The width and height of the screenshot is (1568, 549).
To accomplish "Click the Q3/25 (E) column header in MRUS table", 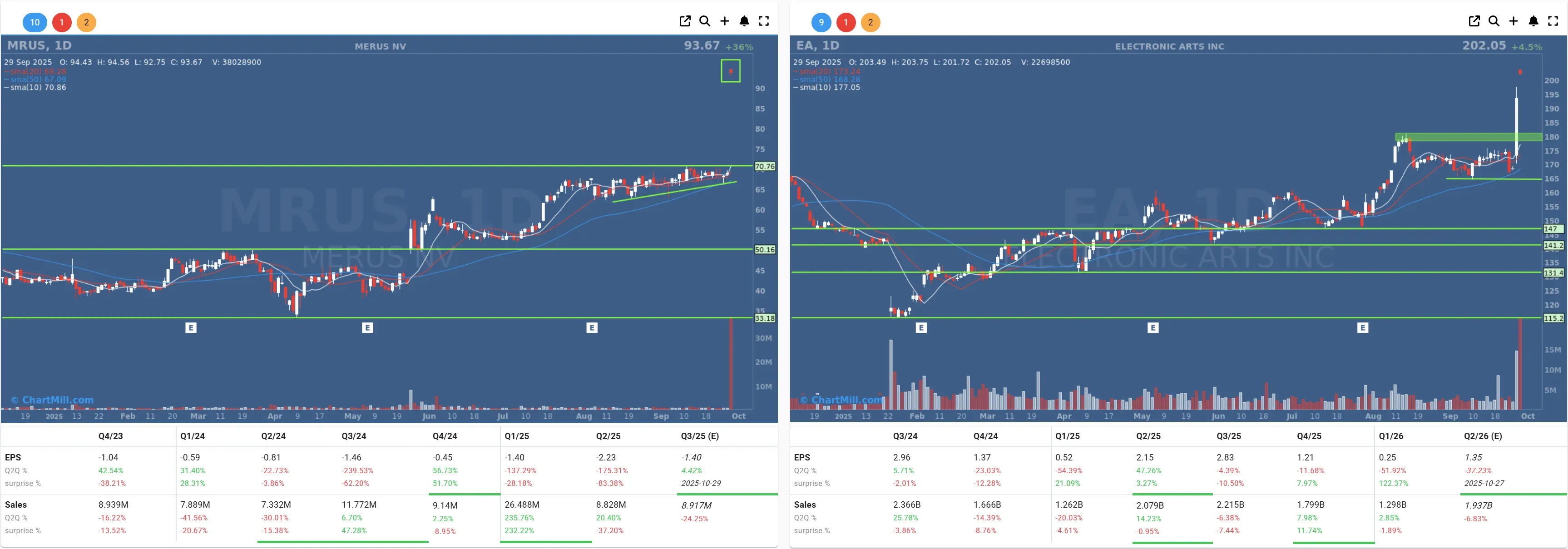I will (699, 436).
